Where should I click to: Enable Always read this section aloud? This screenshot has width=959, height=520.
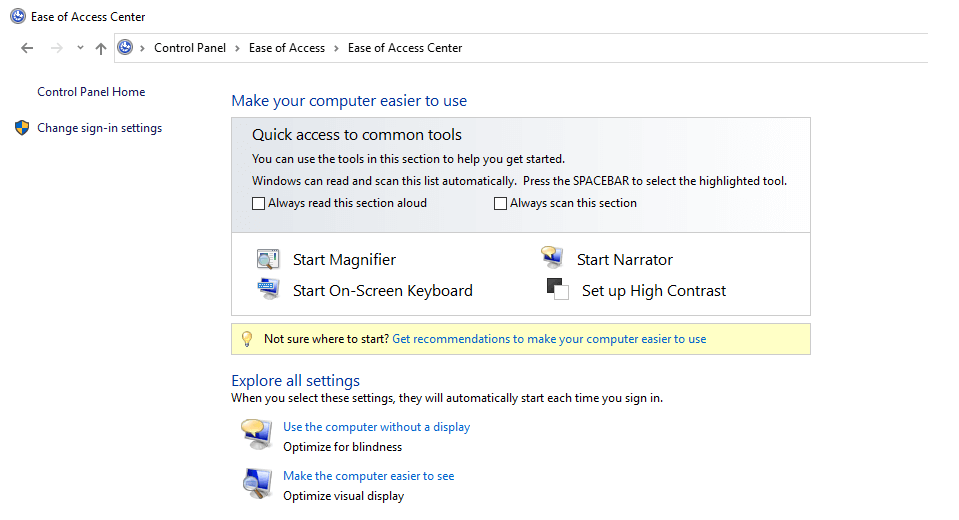(259, 203)
